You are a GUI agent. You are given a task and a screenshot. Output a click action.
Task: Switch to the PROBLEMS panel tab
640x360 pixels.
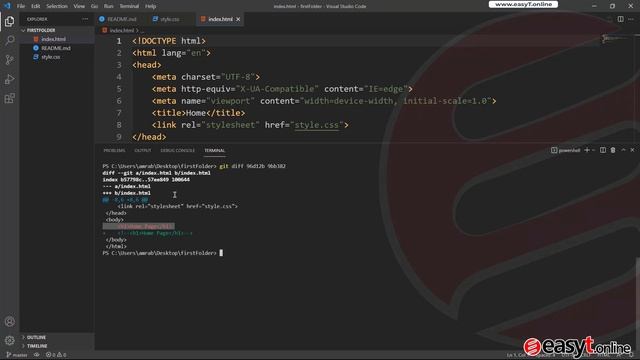point(114,151)
